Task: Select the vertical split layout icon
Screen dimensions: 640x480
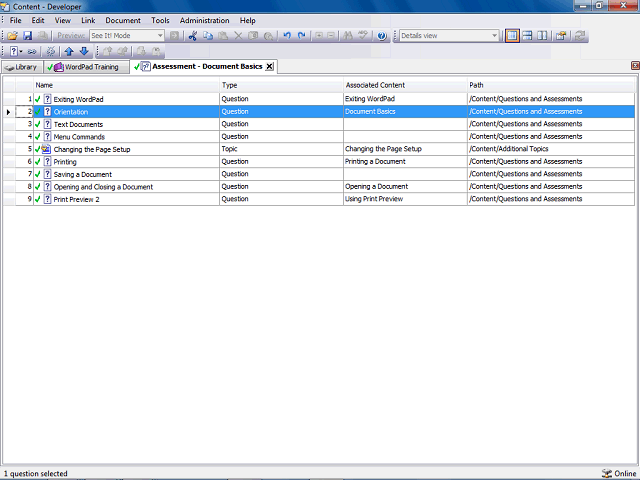Action: point(542,36)
